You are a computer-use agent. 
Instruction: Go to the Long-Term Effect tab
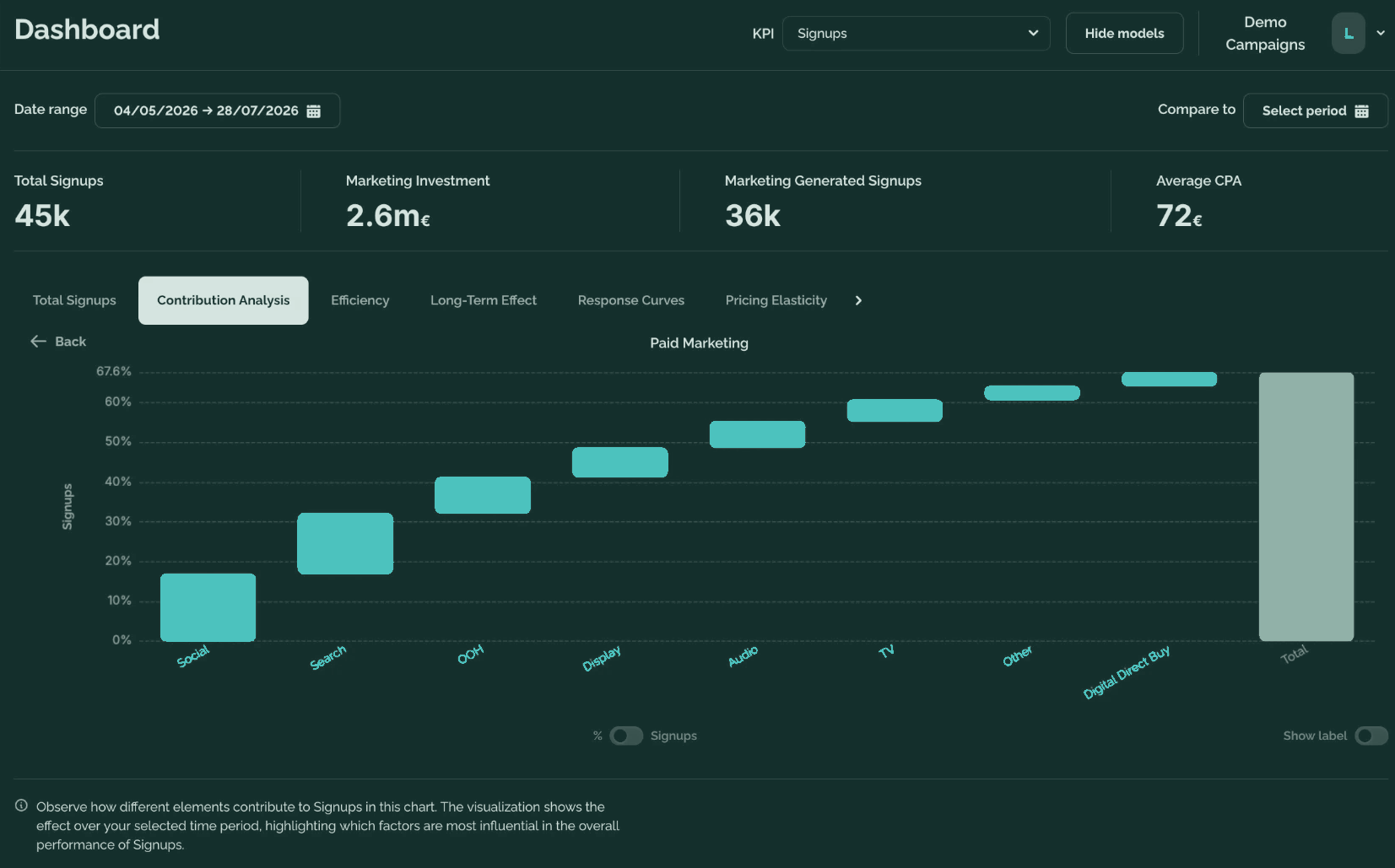[x=484, y=300]
